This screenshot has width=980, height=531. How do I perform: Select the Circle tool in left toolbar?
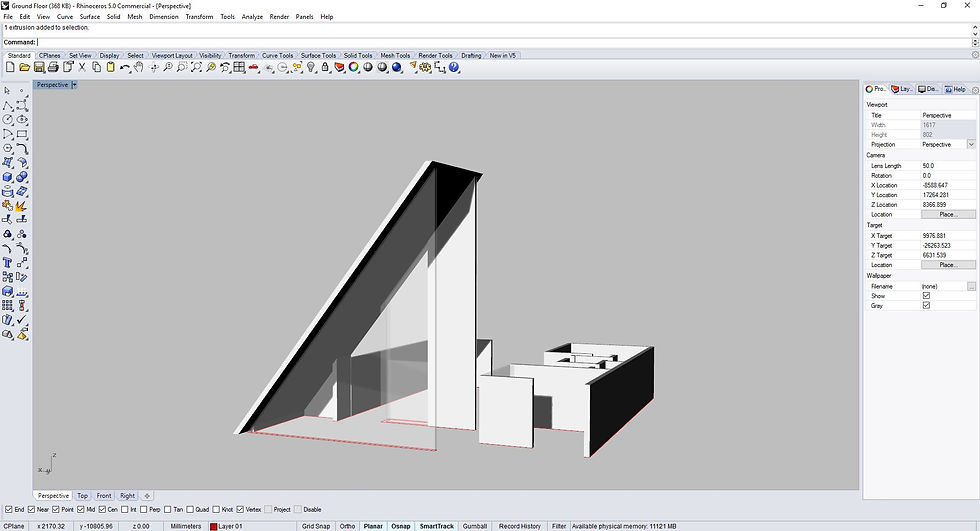pyautogui.click(x=8, y=119)
